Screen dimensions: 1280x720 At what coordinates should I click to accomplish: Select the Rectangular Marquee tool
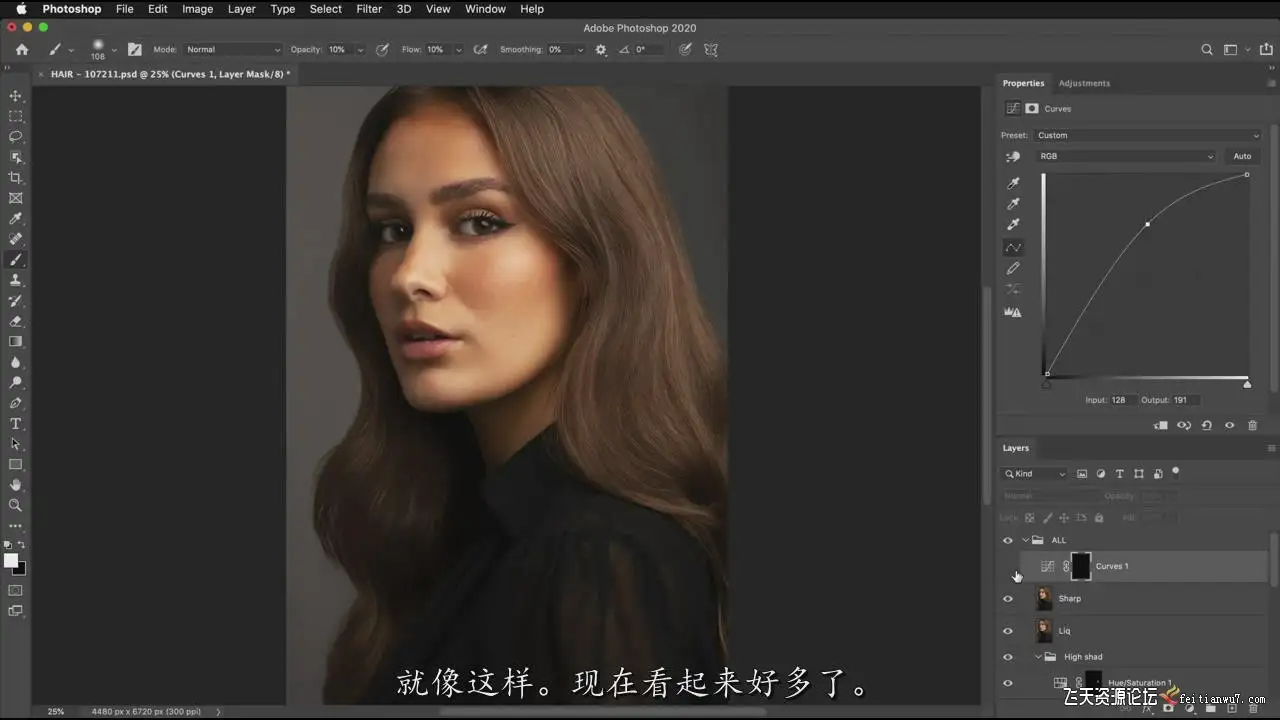click(16, 116)
